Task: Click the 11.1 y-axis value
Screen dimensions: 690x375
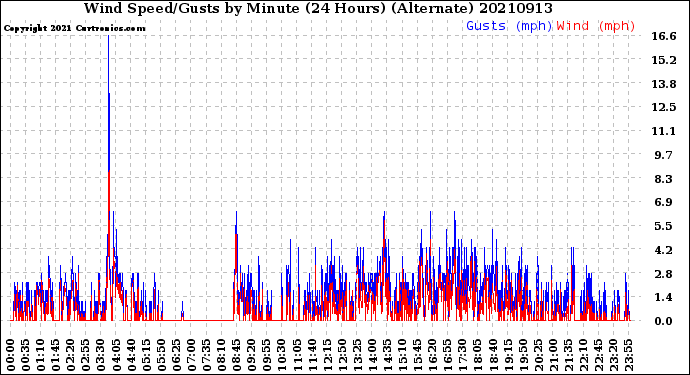Action: pos(664,131)
